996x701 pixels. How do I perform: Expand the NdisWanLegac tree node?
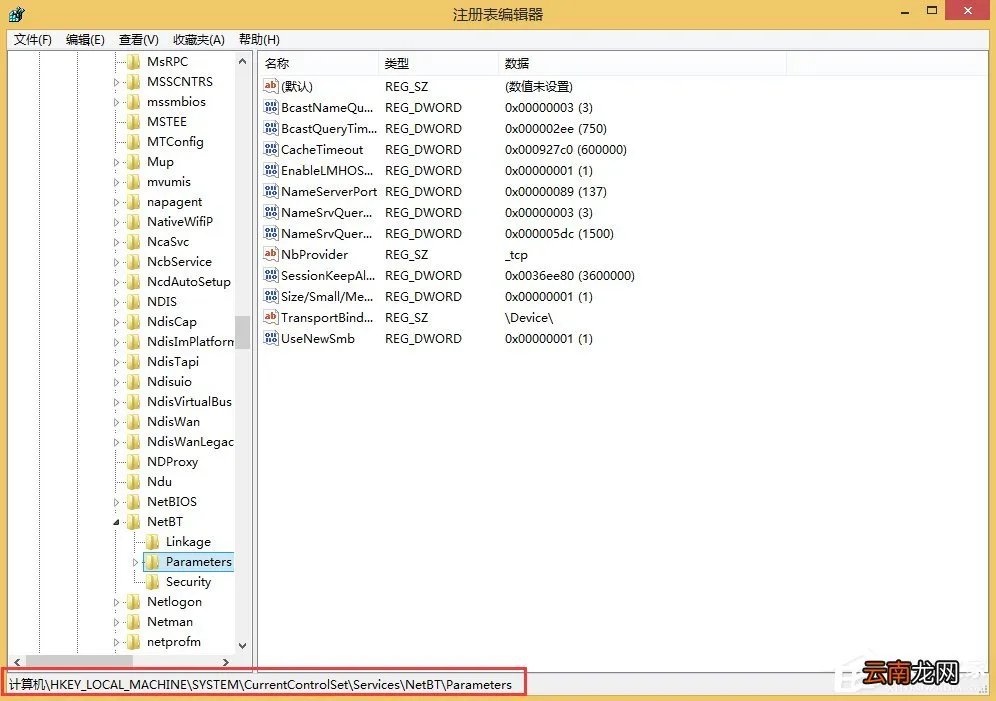[x=117, y=441]
